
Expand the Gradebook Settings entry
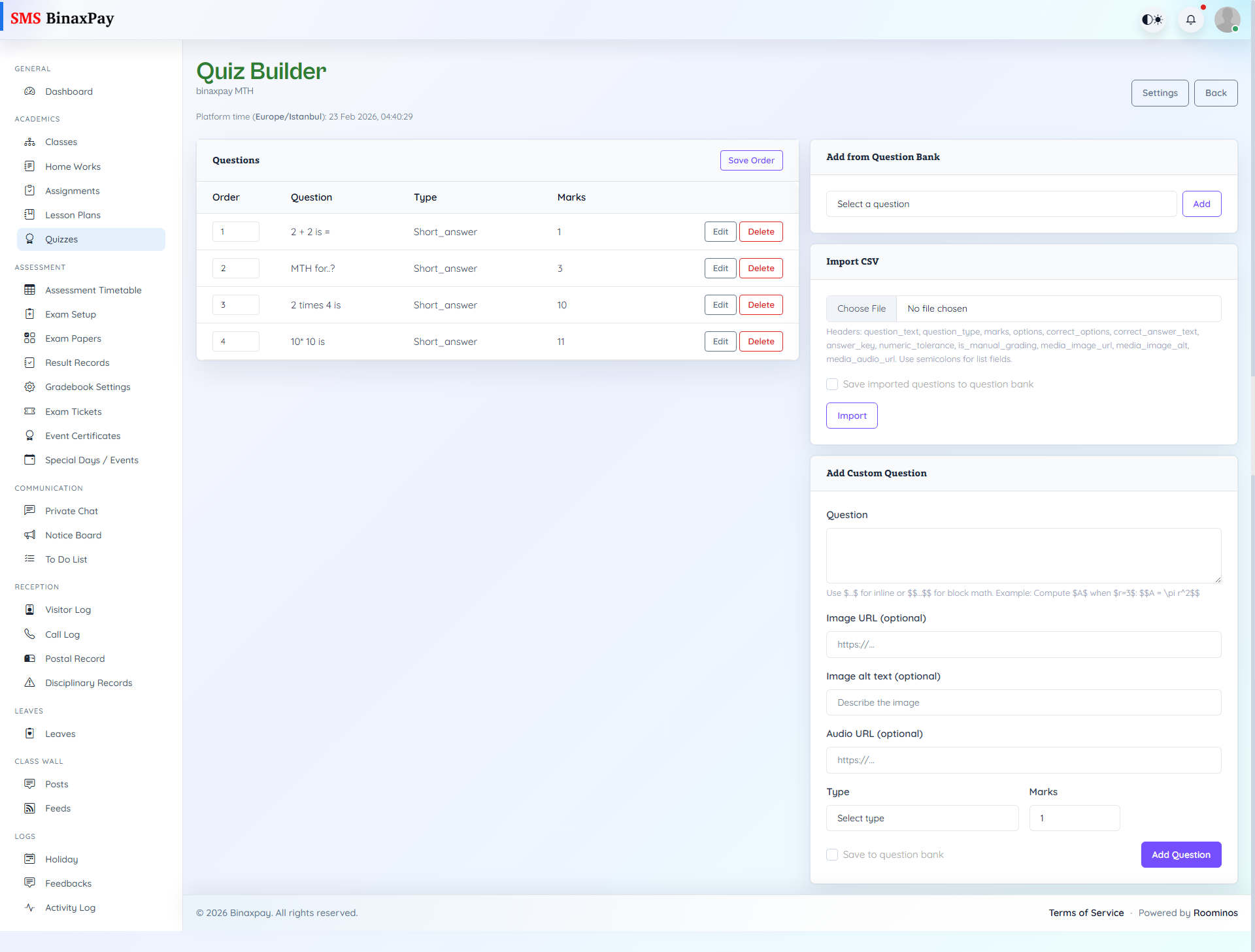[87, 387]
